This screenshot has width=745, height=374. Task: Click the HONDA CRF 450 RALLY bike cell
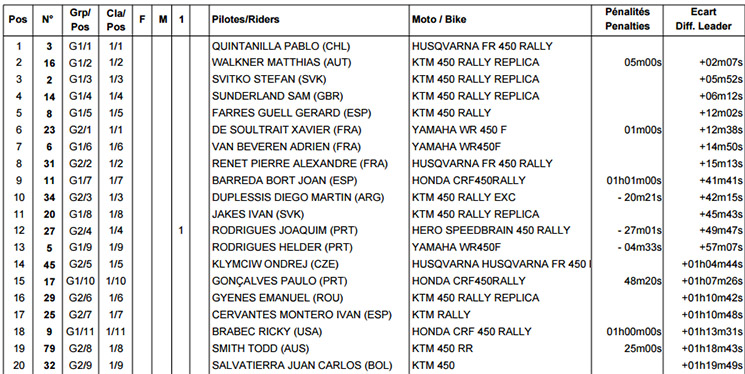point(471,331)
